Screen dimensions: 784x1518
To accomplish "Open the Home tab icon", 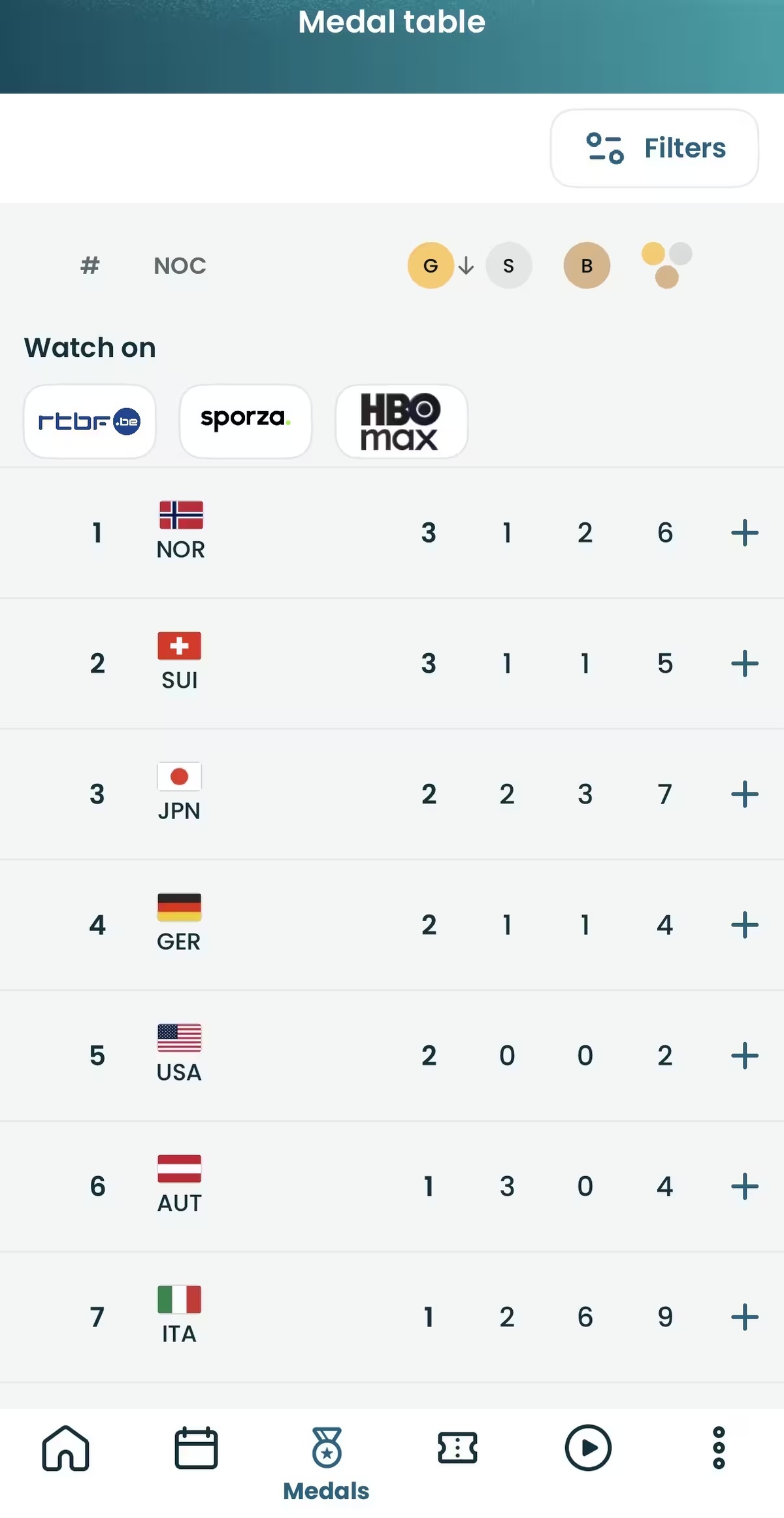I will (65, 1449).
